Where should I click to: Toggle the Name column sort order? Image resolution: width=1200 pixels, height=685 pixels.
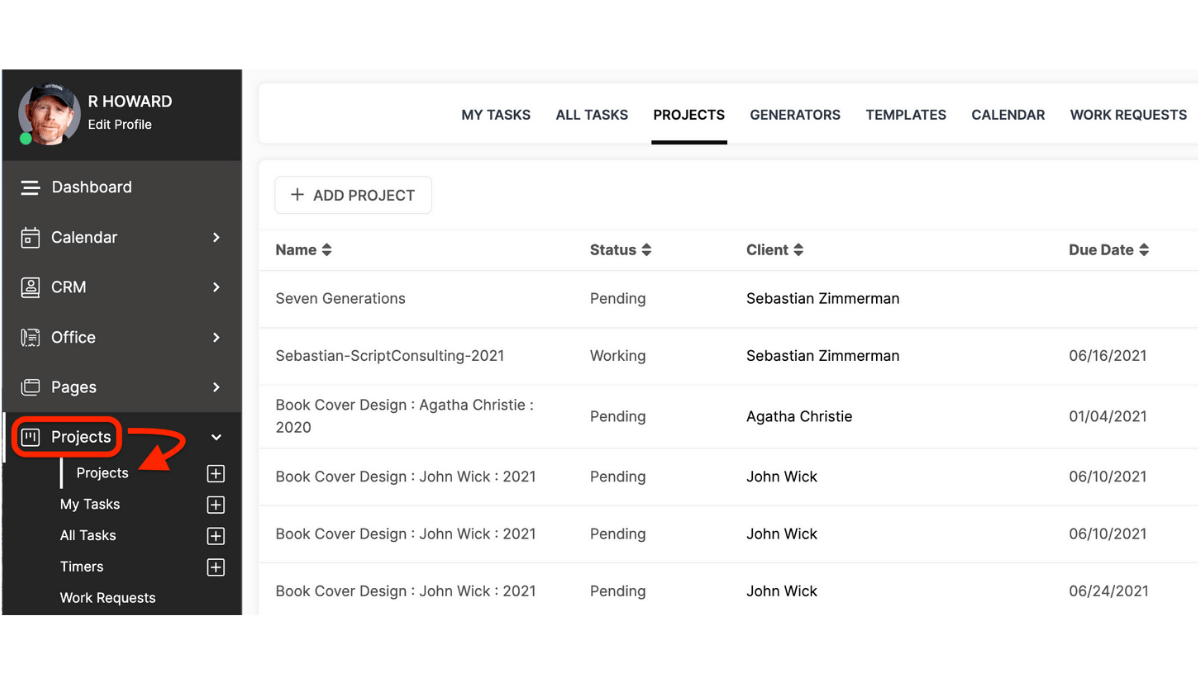coord(326,249)
